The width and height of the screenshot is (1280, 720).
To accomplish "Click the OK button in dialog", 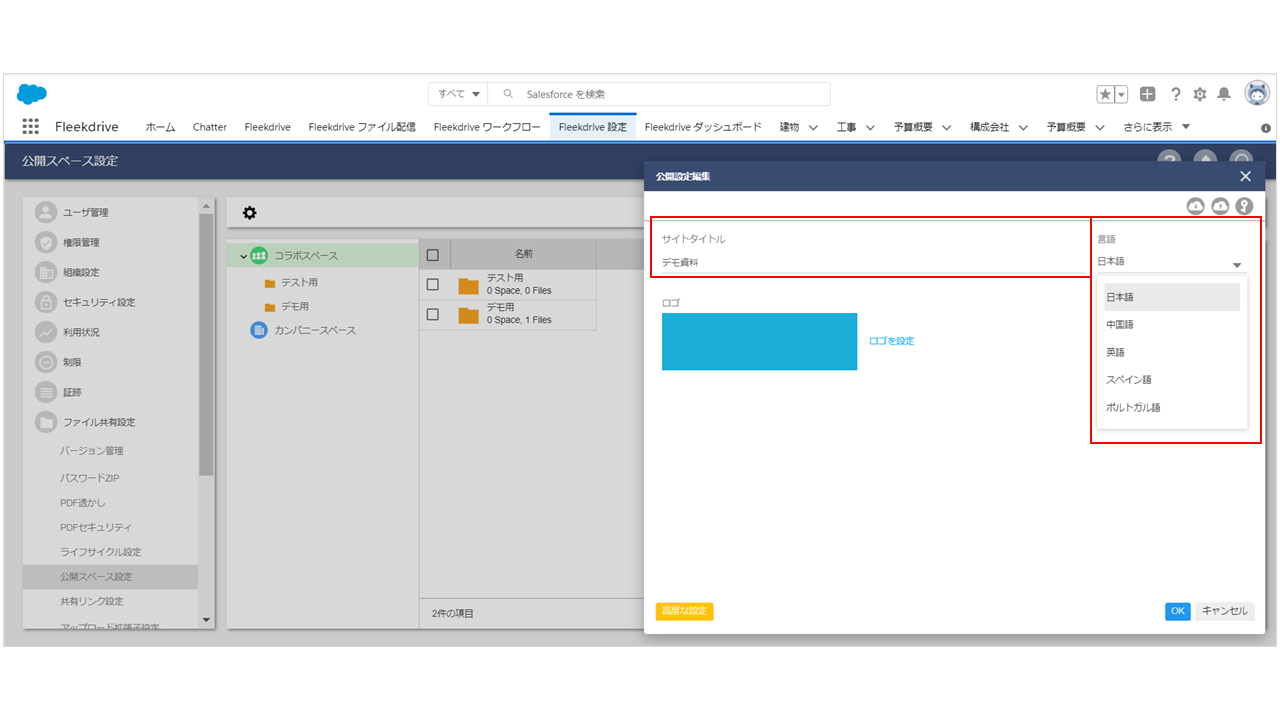I will click(x=1177, y=611).
